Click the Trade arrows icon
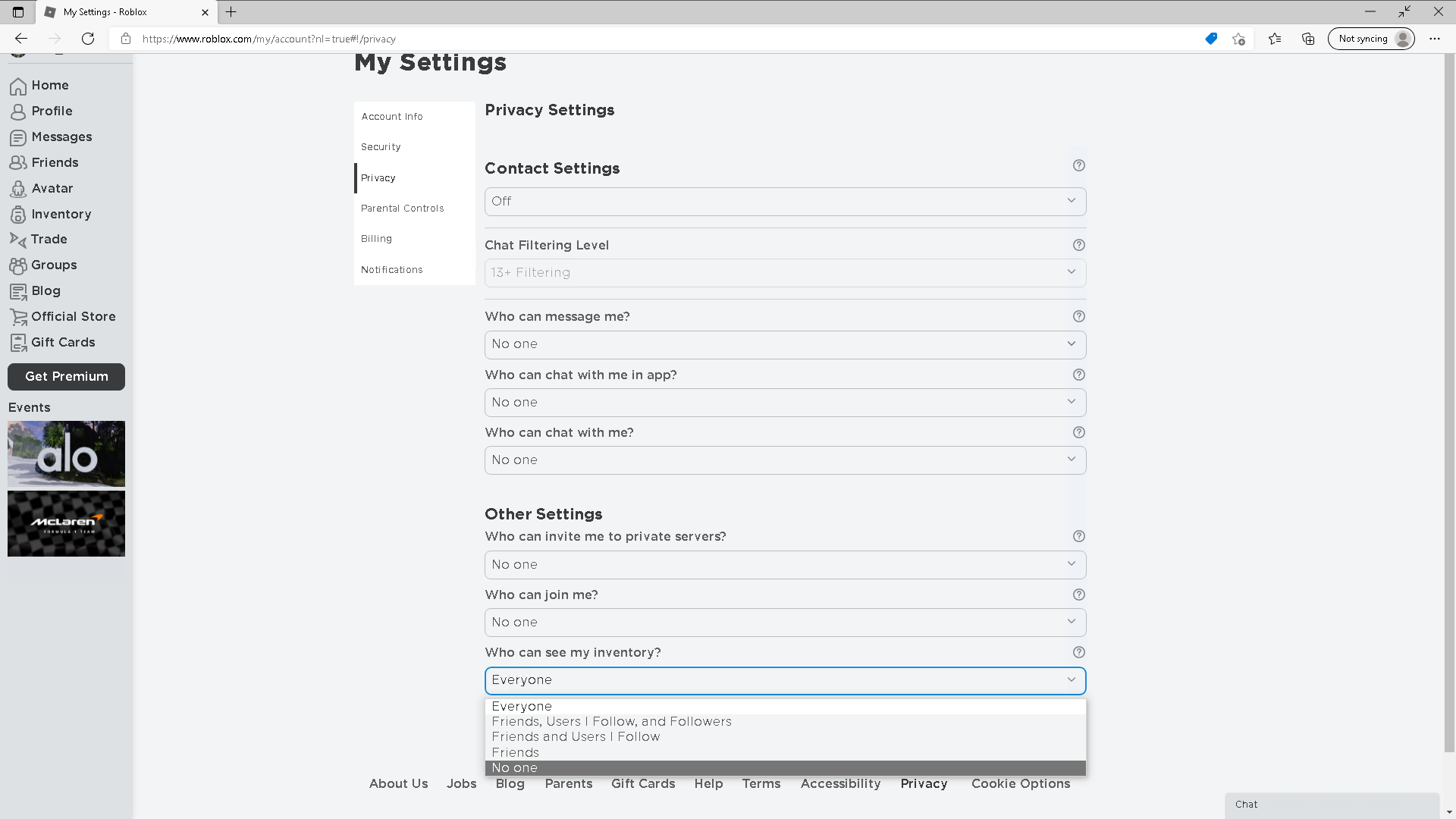The height and width of the screenshot is (819, 1456). 18,240
